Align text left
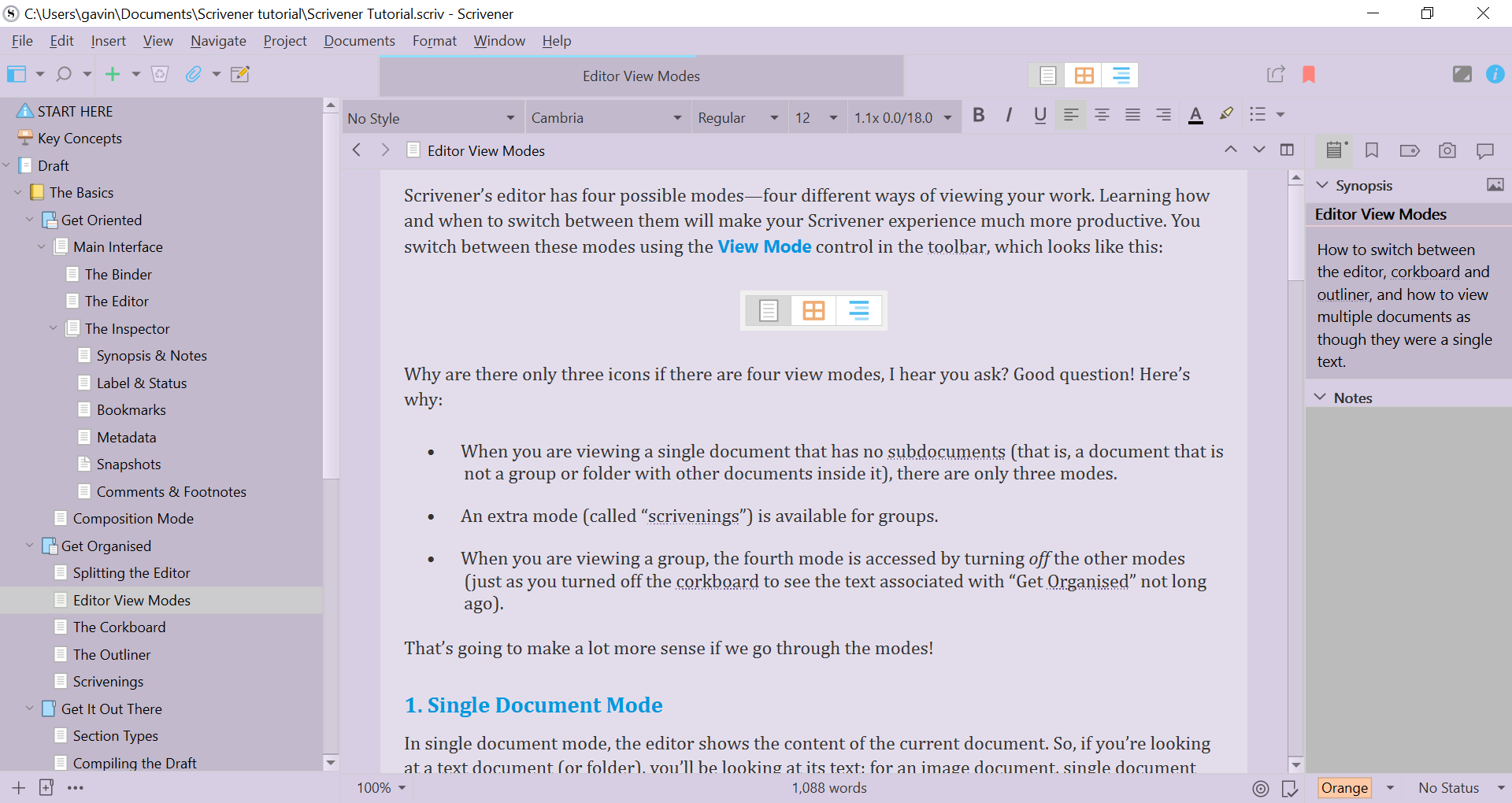1512x803 pixels. pos(1071,115)
